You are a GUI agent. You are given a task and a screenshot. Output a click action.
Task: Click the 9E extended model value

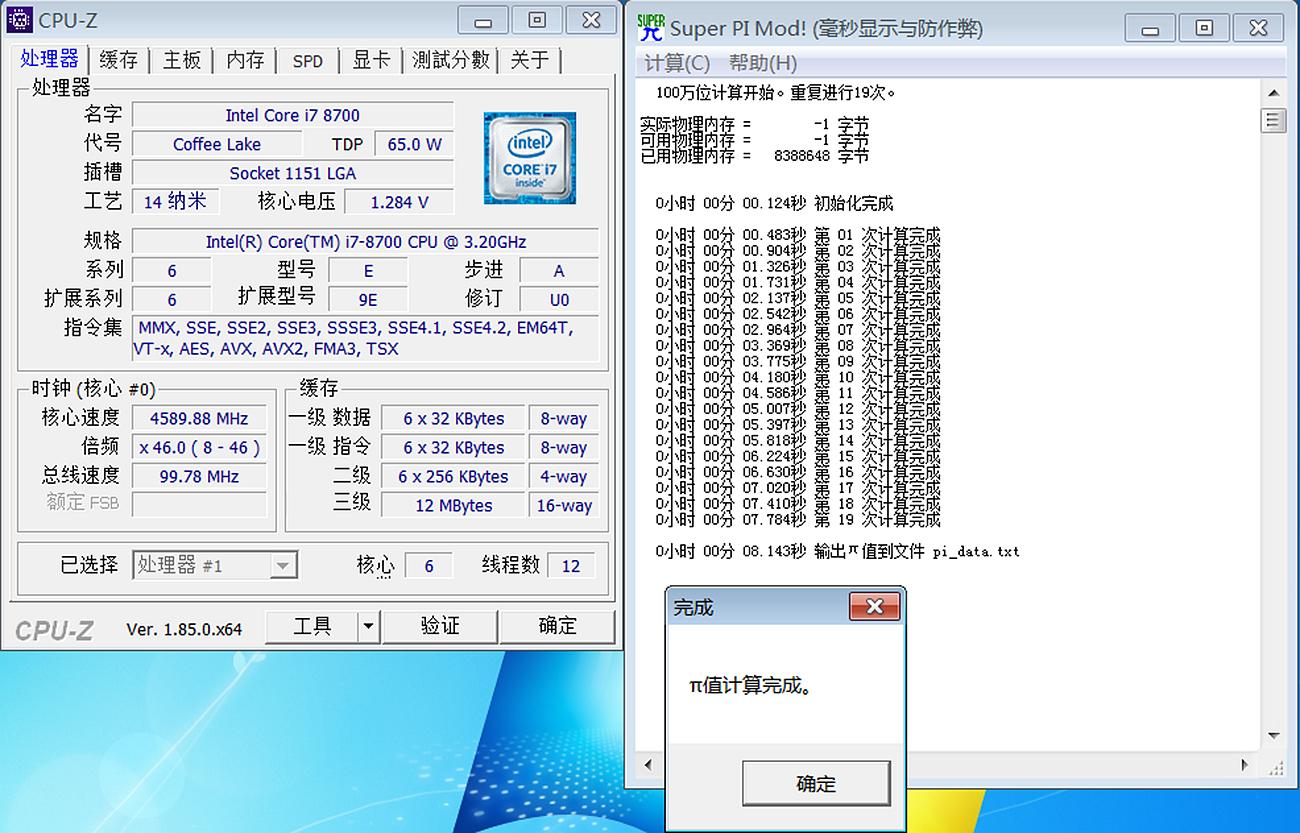point(368,300)
